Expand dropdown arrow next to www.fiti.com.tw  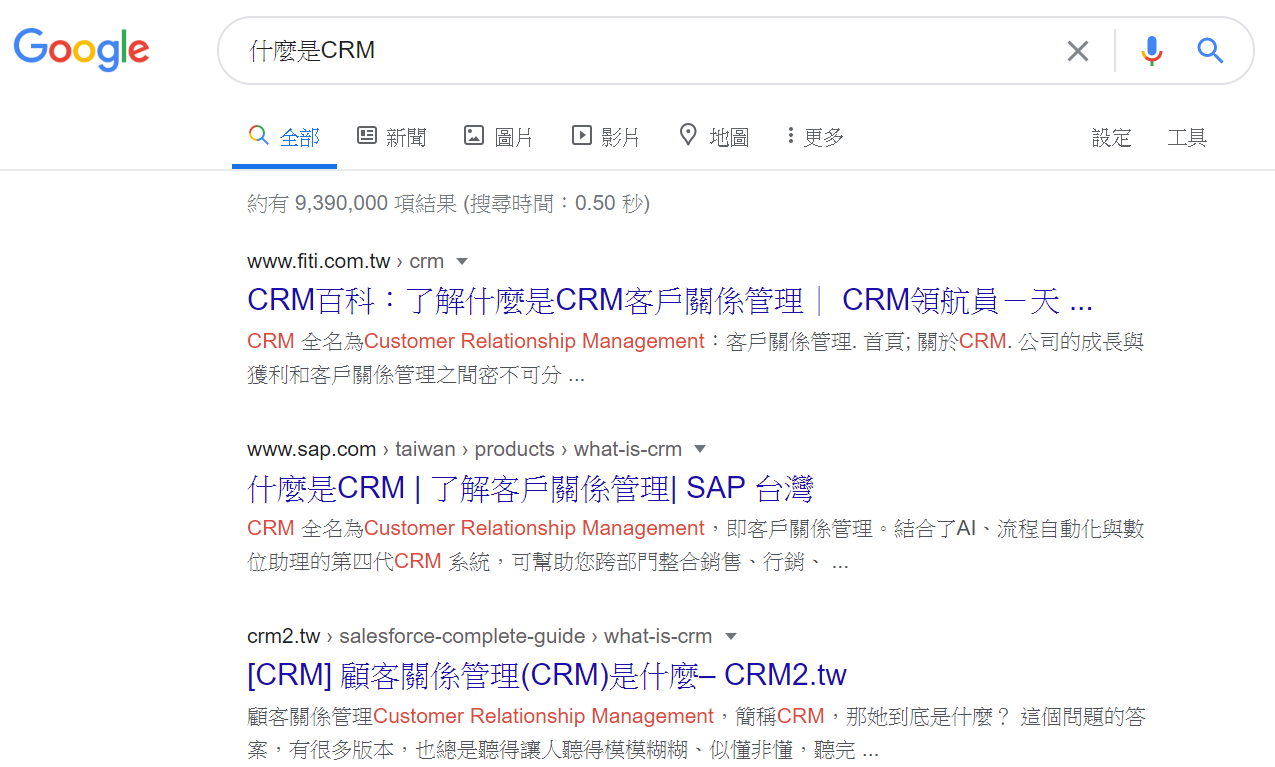pos(462,262)
